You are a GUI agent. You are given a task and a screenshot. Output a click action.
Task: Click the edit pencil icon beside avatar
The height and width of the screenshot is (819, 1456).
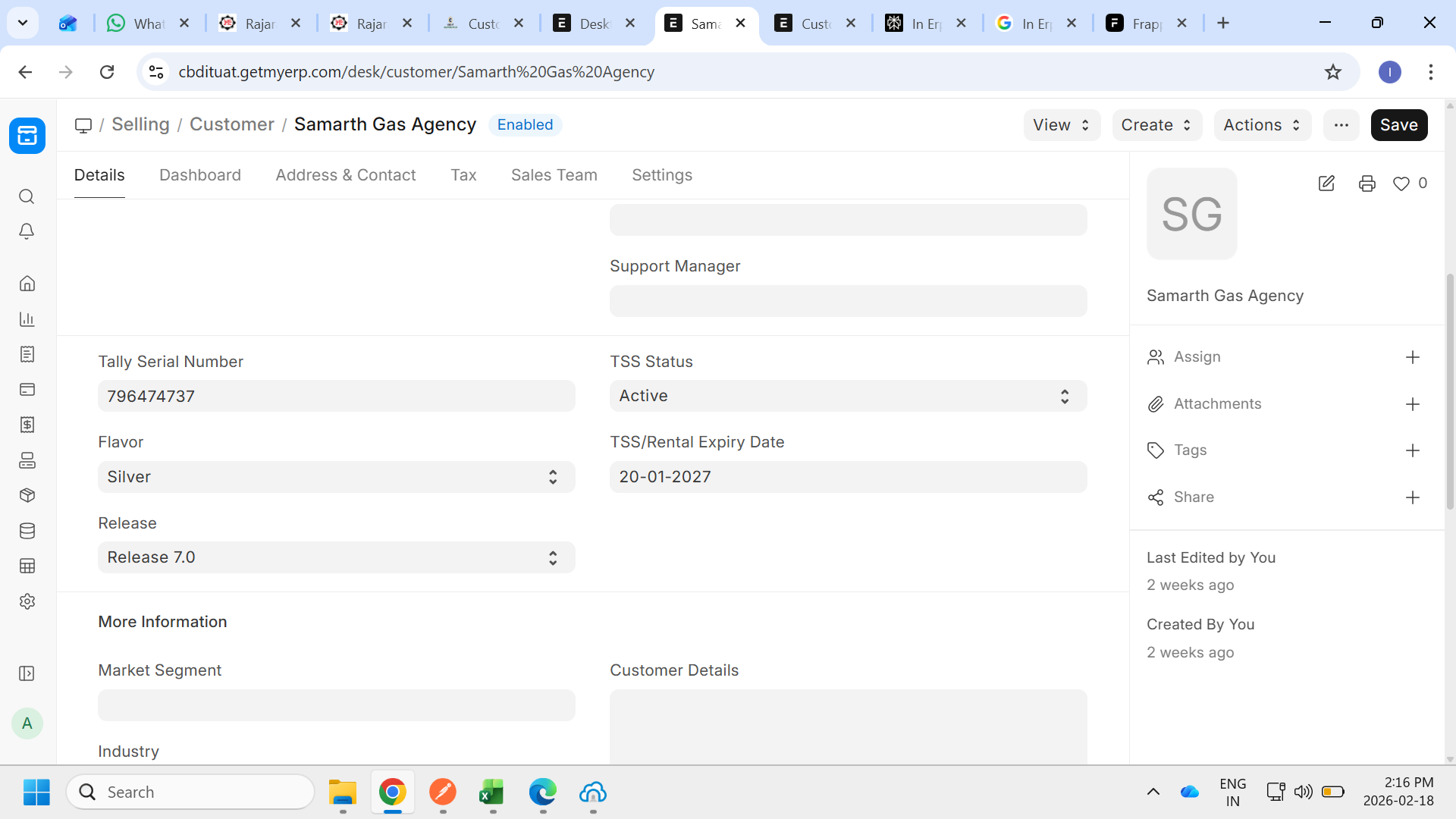[x=1326, y=184]
